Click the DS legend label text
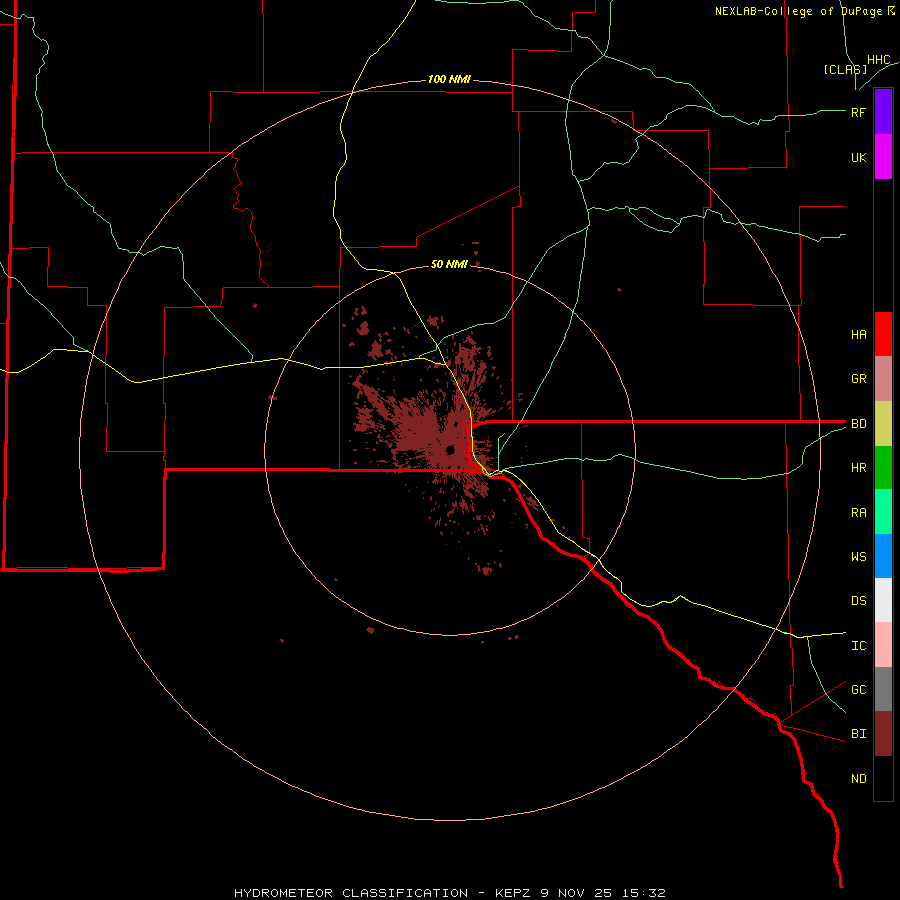This screenshot has width=900, height=900. [x=858, y=601]
